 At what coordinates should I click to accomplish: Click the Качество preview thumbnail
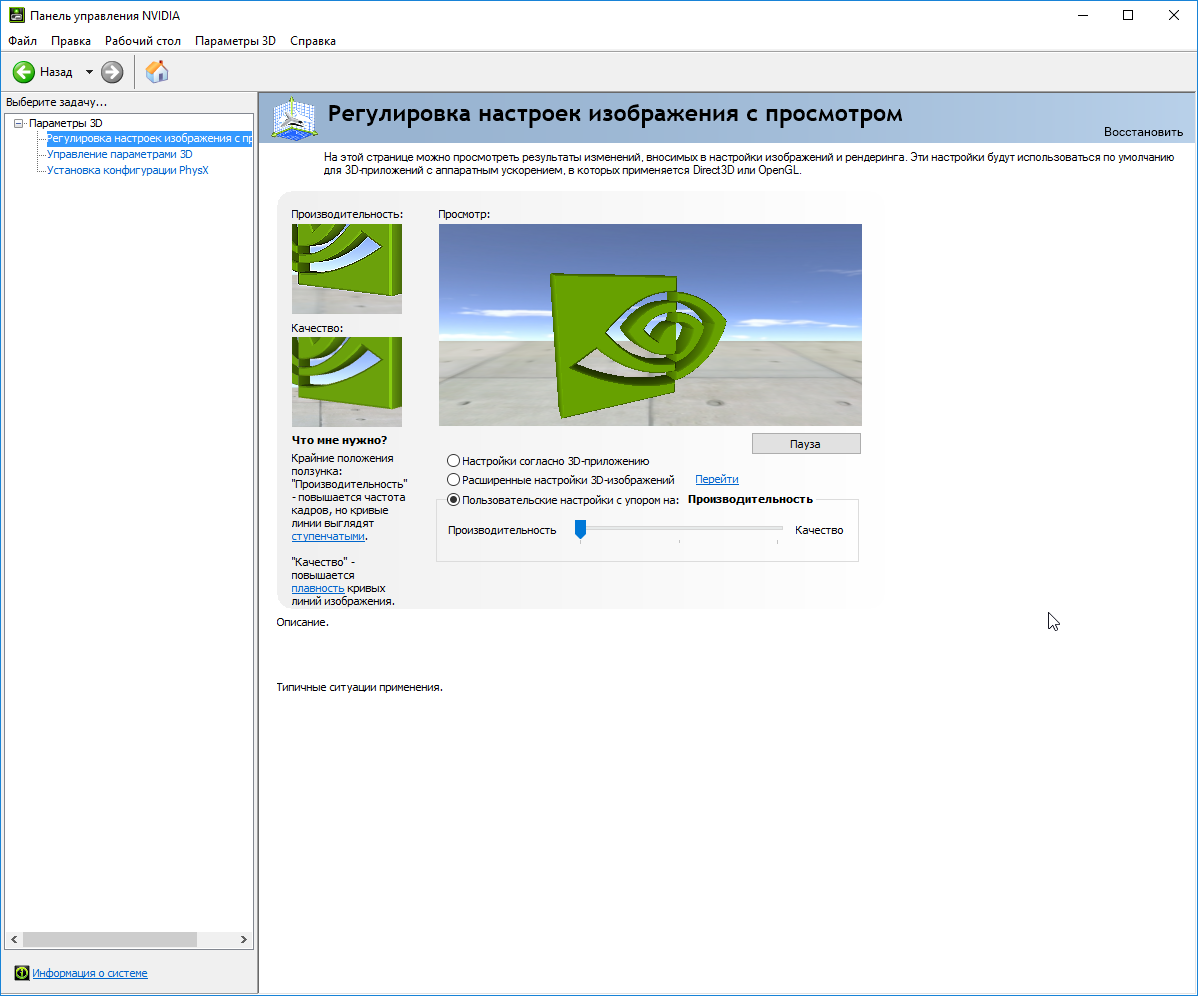347,382
